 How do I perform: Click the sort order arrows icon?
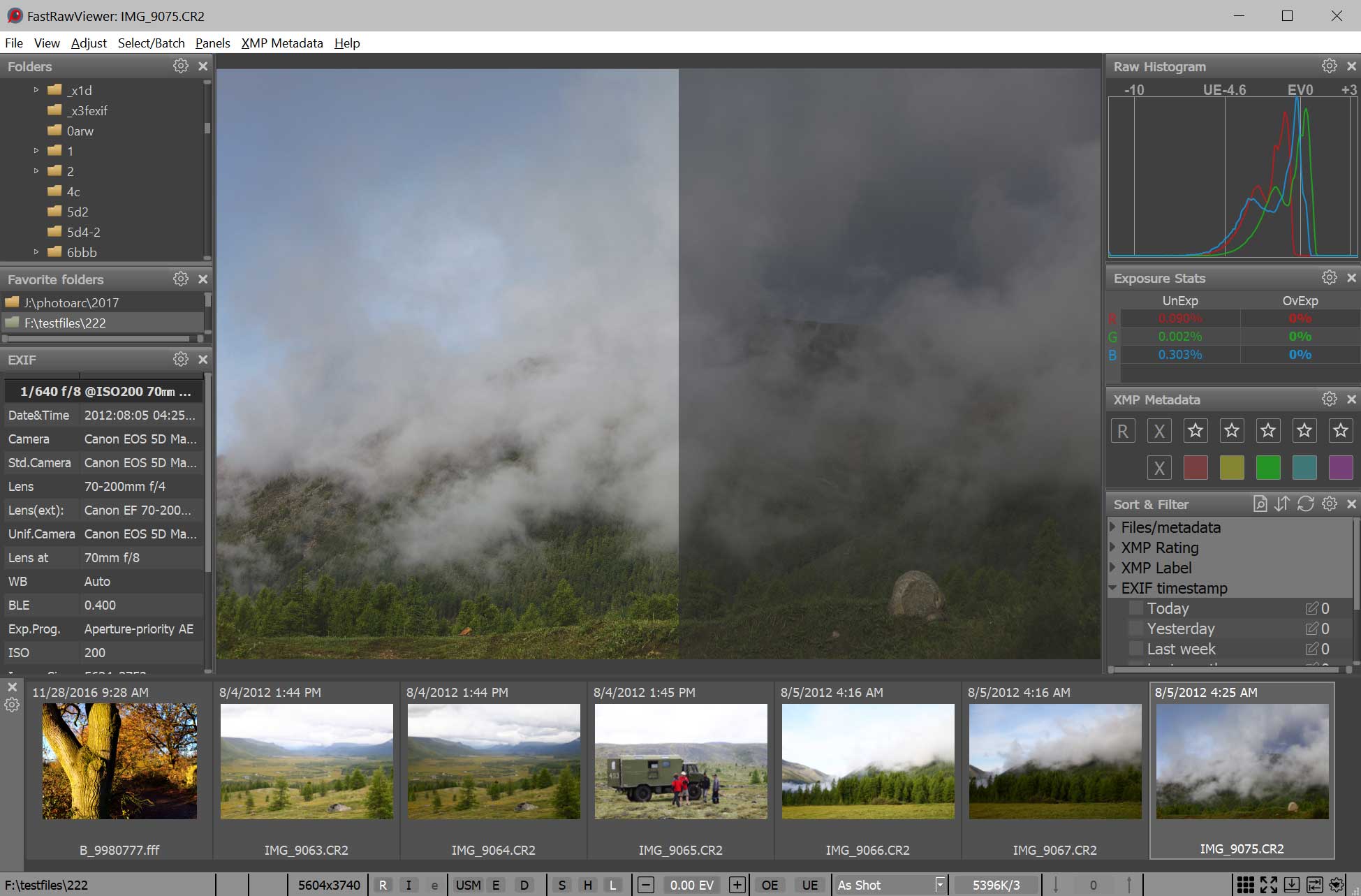[x=1282, y=504]
